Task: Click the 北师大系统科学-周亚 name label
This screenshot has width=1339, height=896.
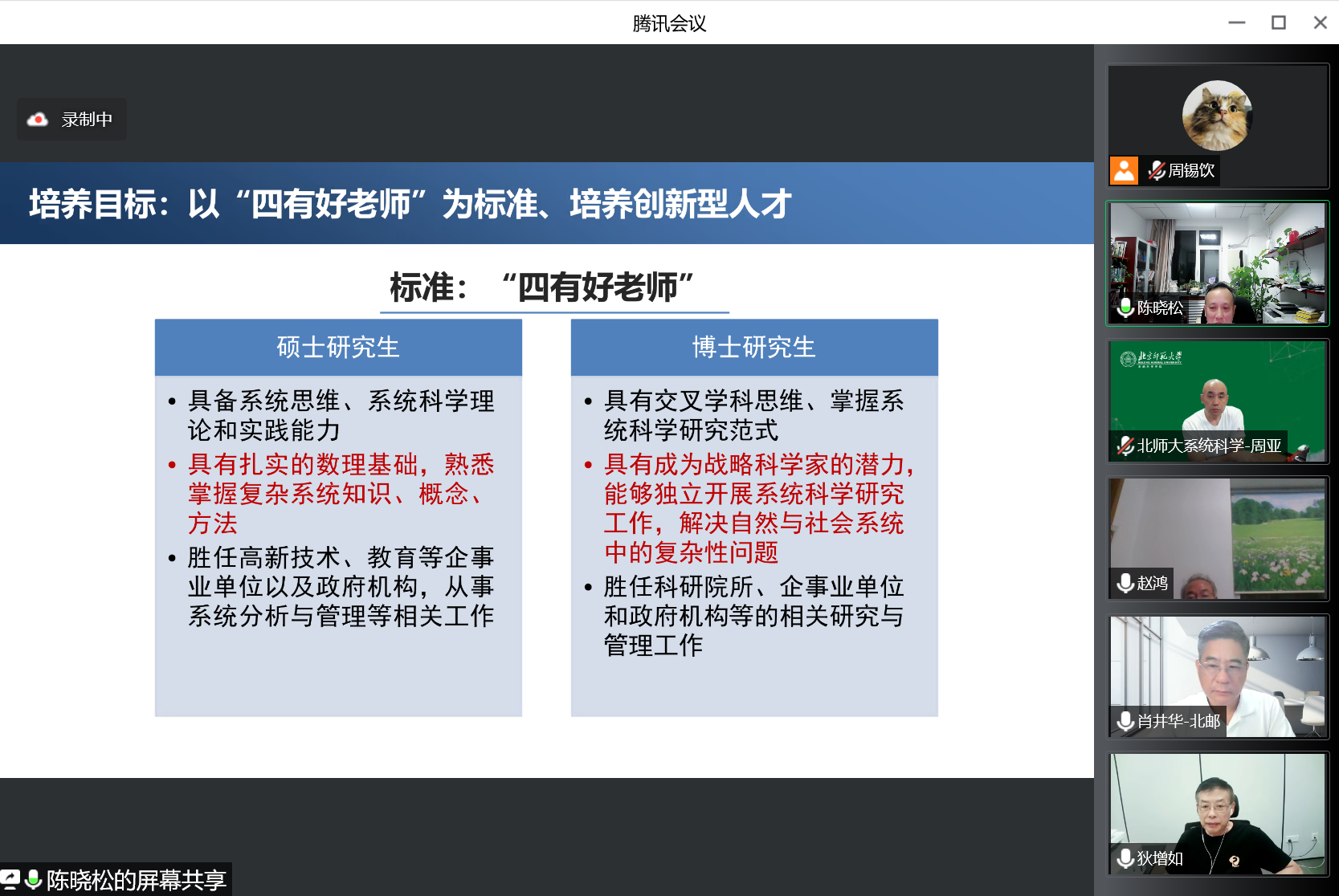Action: [1209, 446]
